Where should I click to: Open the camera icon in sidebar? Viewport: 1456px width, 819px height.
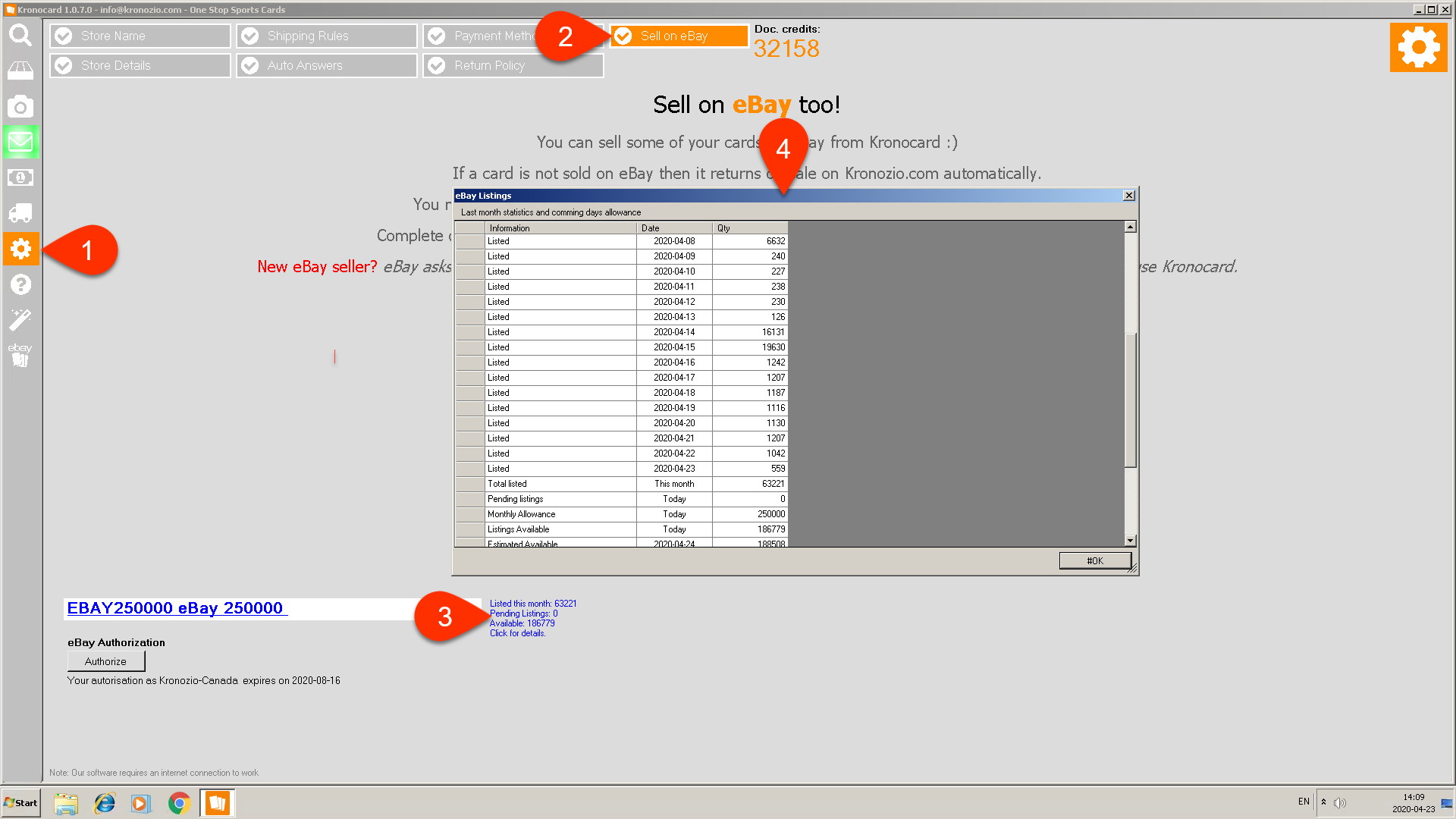click(x=20, y=107)
